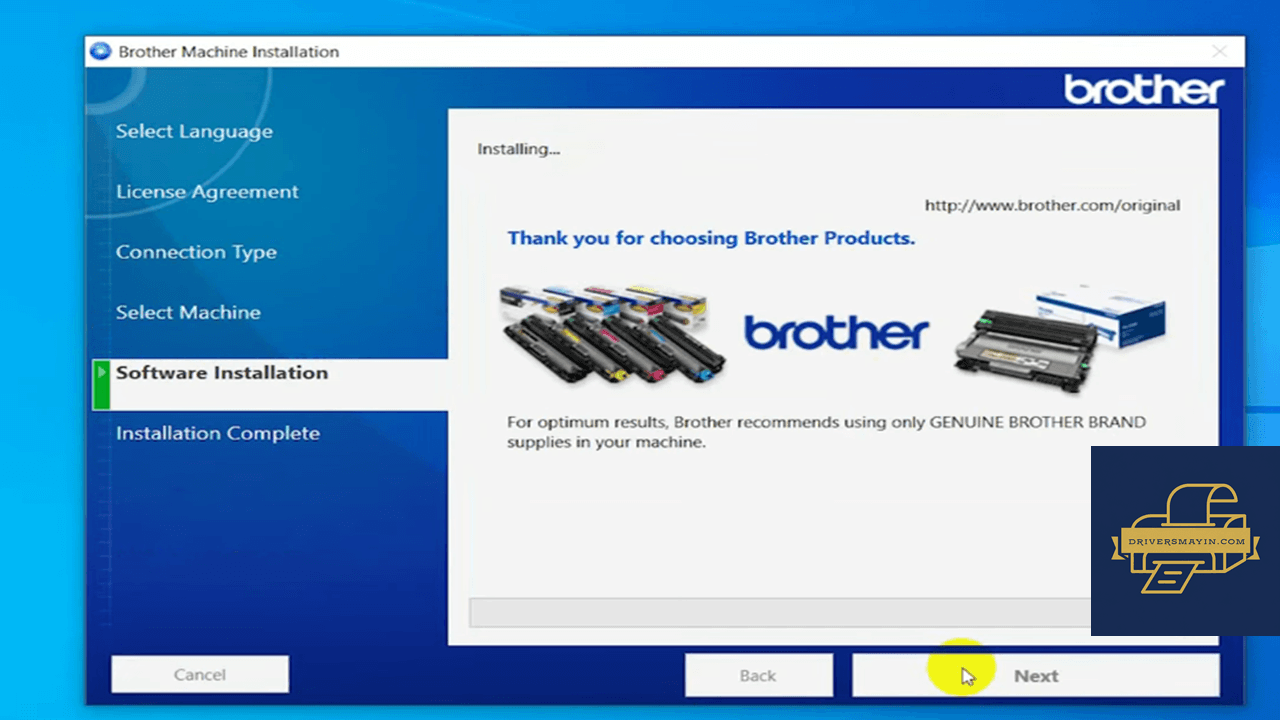Click the green arrow beside Software Installation

(x=101, y=384)
